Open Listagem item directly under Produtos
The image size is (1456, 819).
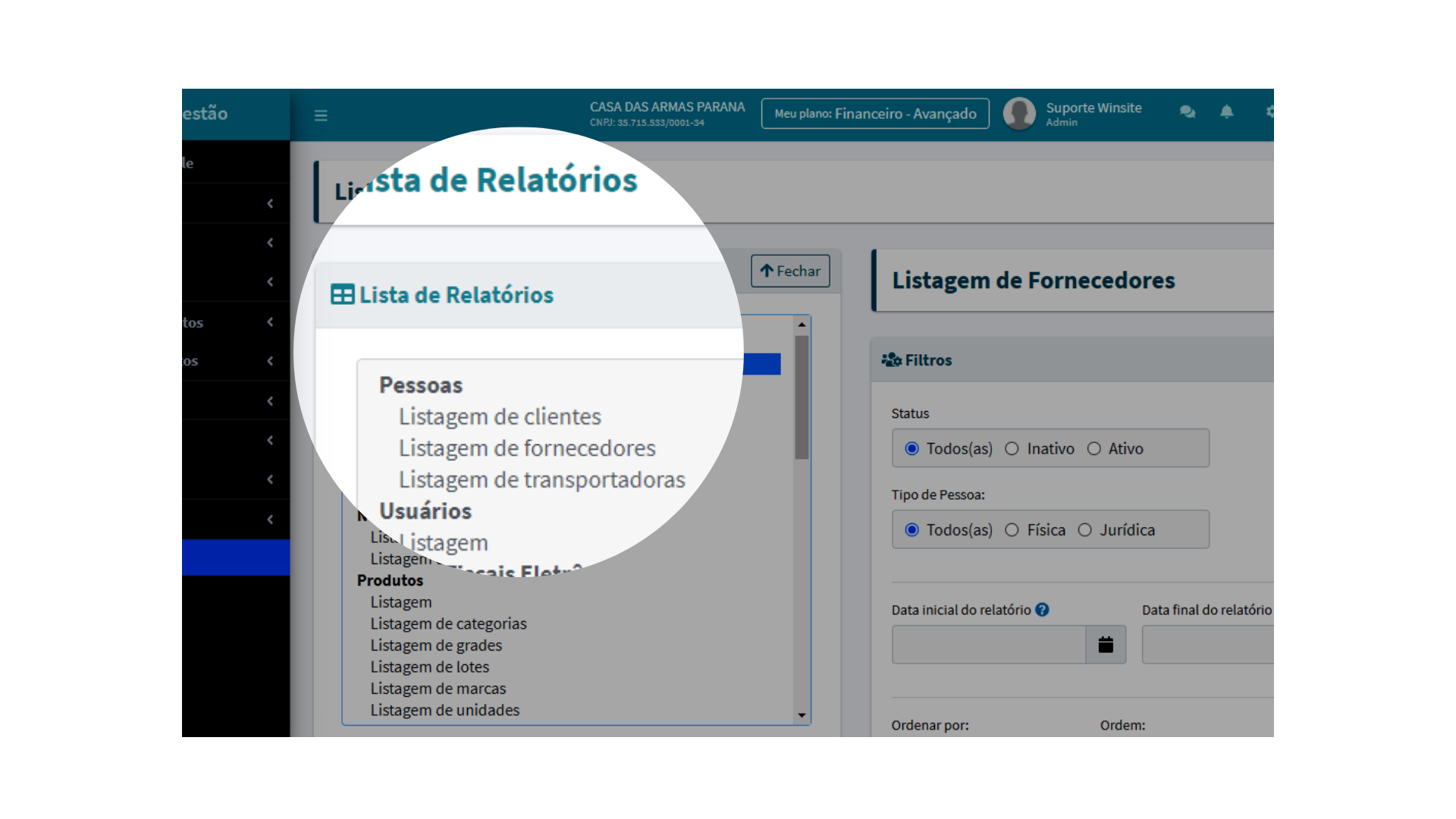coord(401,602)
